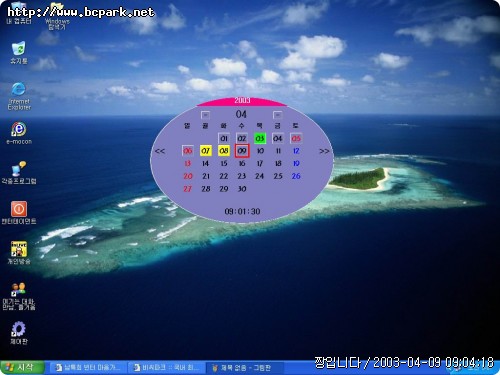Switch to first taskbar window button

click(x=89, y=368)
